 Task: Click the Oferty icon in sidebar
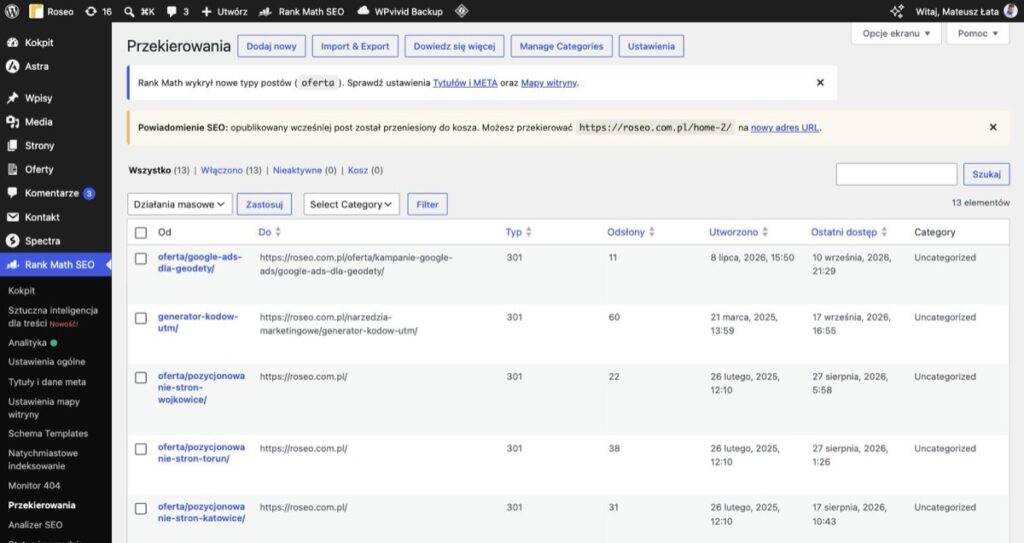point(12,169)
